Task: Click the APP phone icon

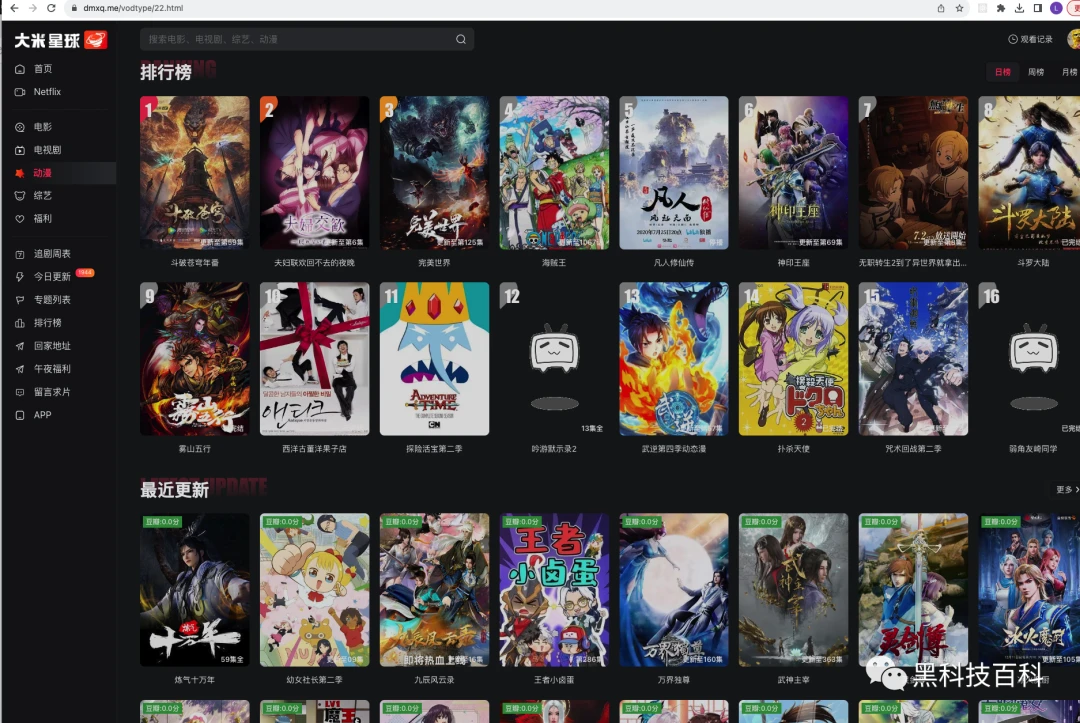Action: click(x=20, y=415)
